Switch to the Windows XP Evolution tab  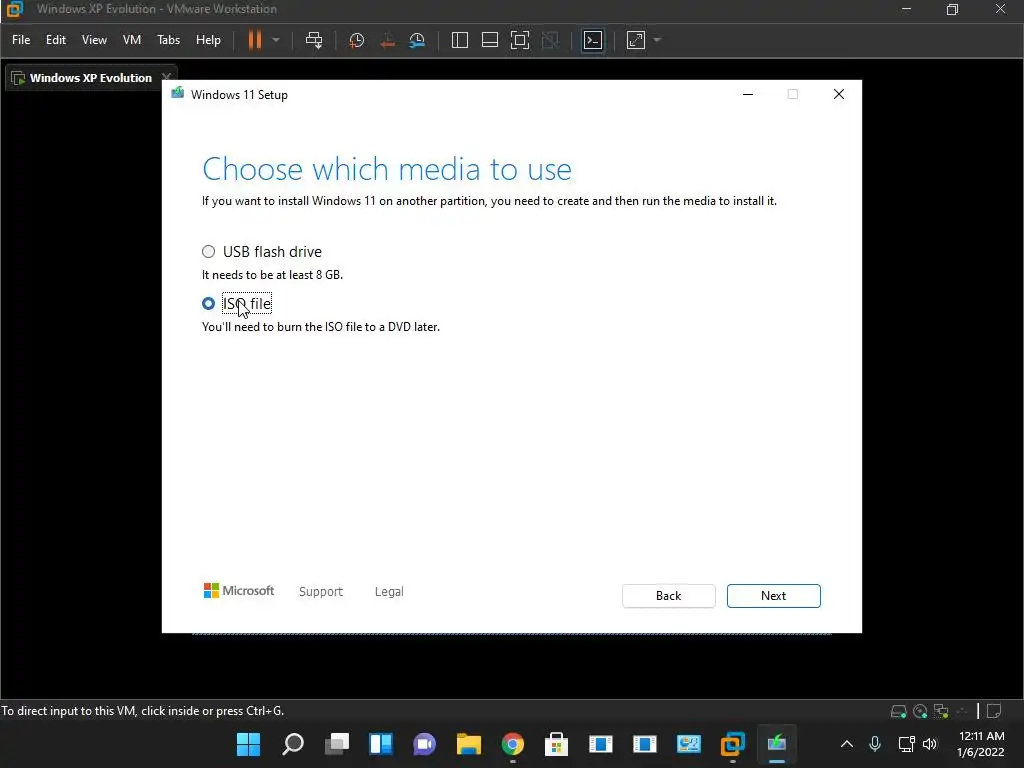91,78
